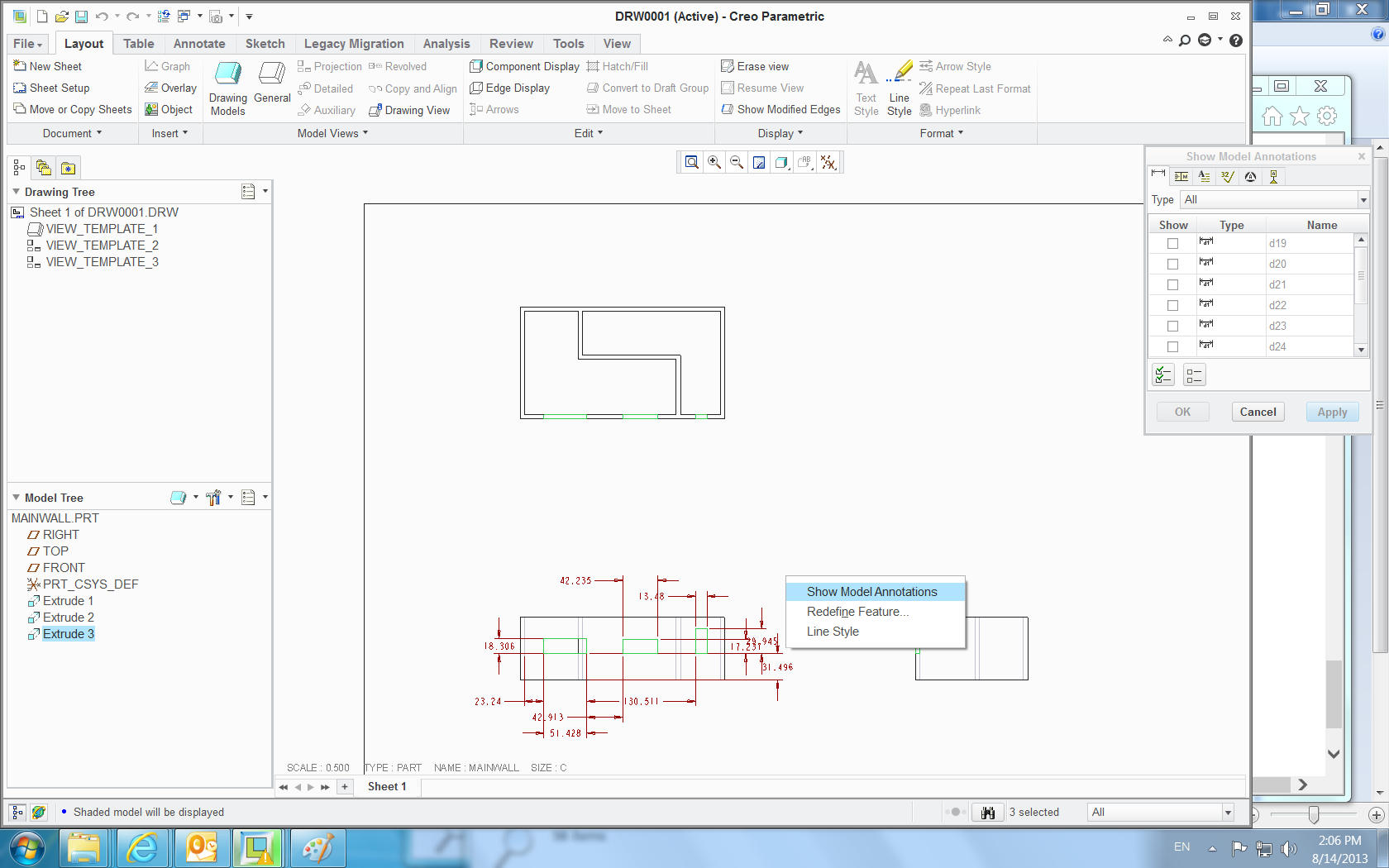
Task: Expand the Edit group dropdown
Action: coord(589,133)
